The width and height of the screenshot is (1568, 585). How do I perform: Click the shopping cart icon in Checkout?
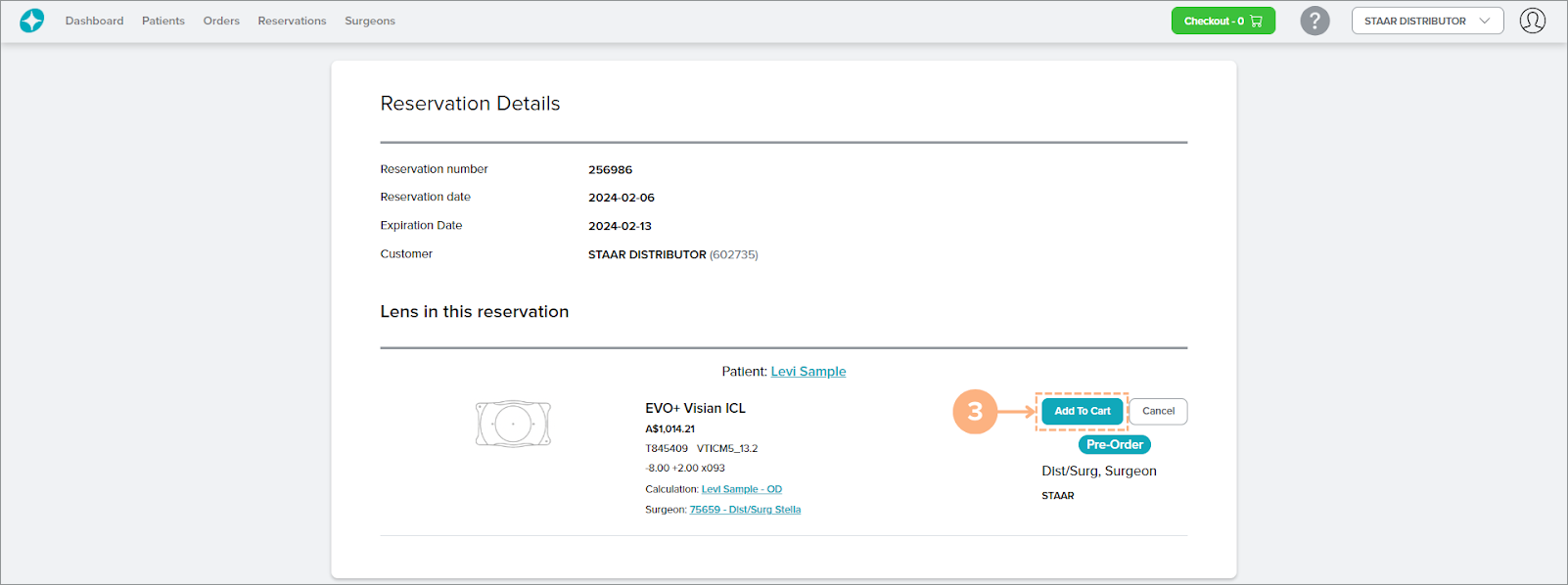point(1257,21)
